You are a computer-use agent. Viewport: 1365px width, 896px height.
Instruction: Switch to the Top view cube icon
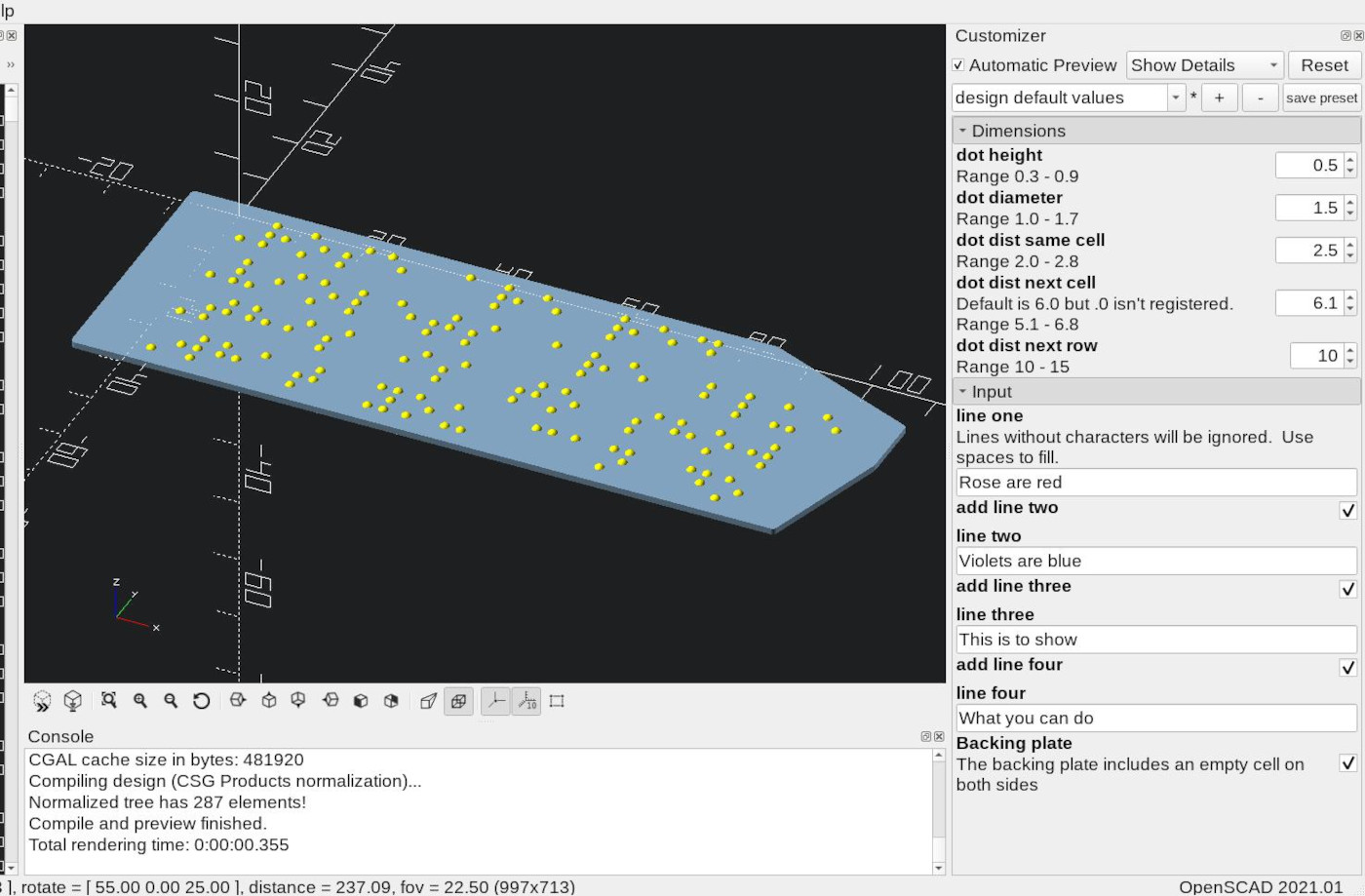tap(269, 701)
